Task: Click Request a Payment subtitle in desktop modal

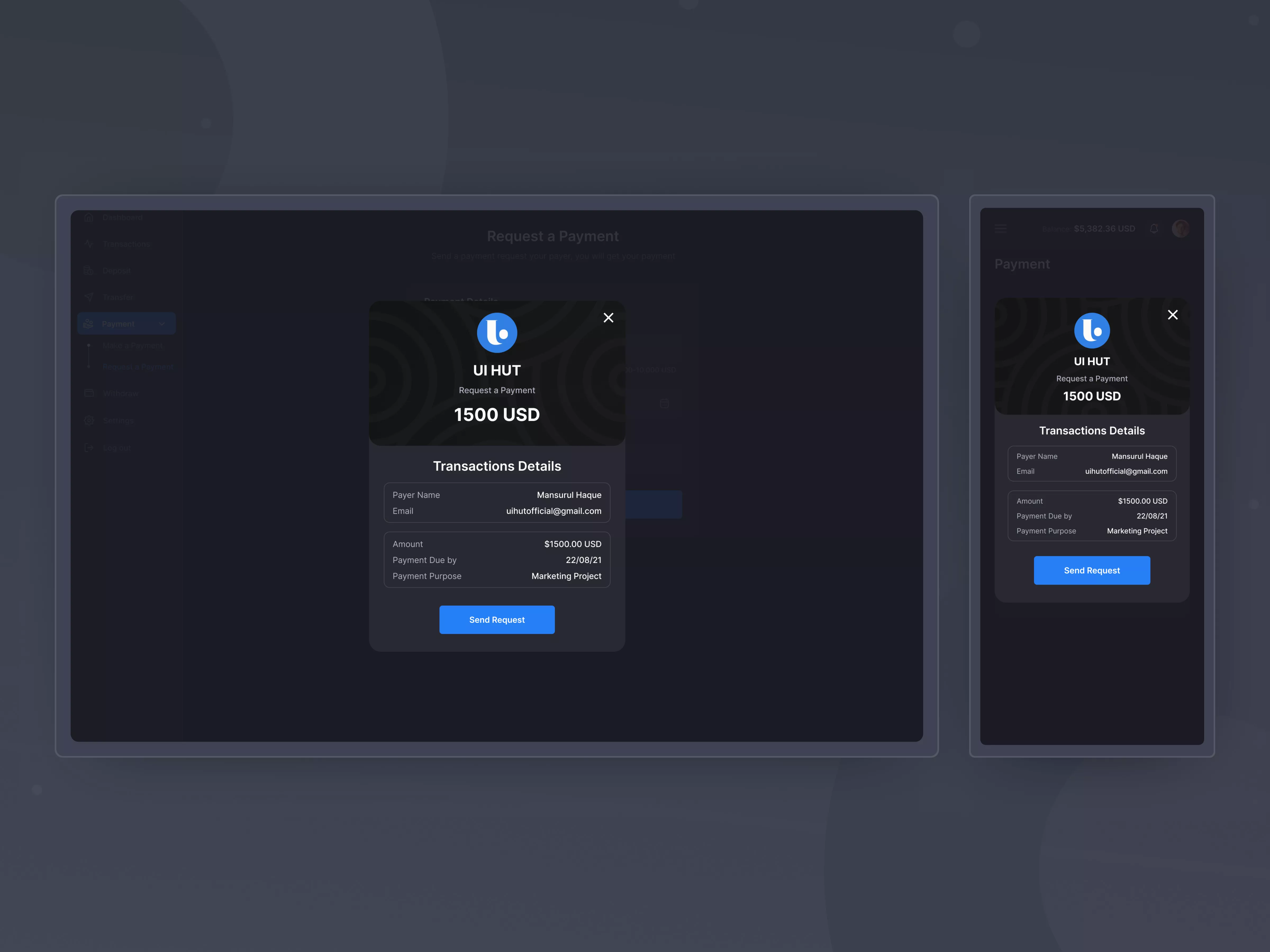Action: (x=497, y=390)
